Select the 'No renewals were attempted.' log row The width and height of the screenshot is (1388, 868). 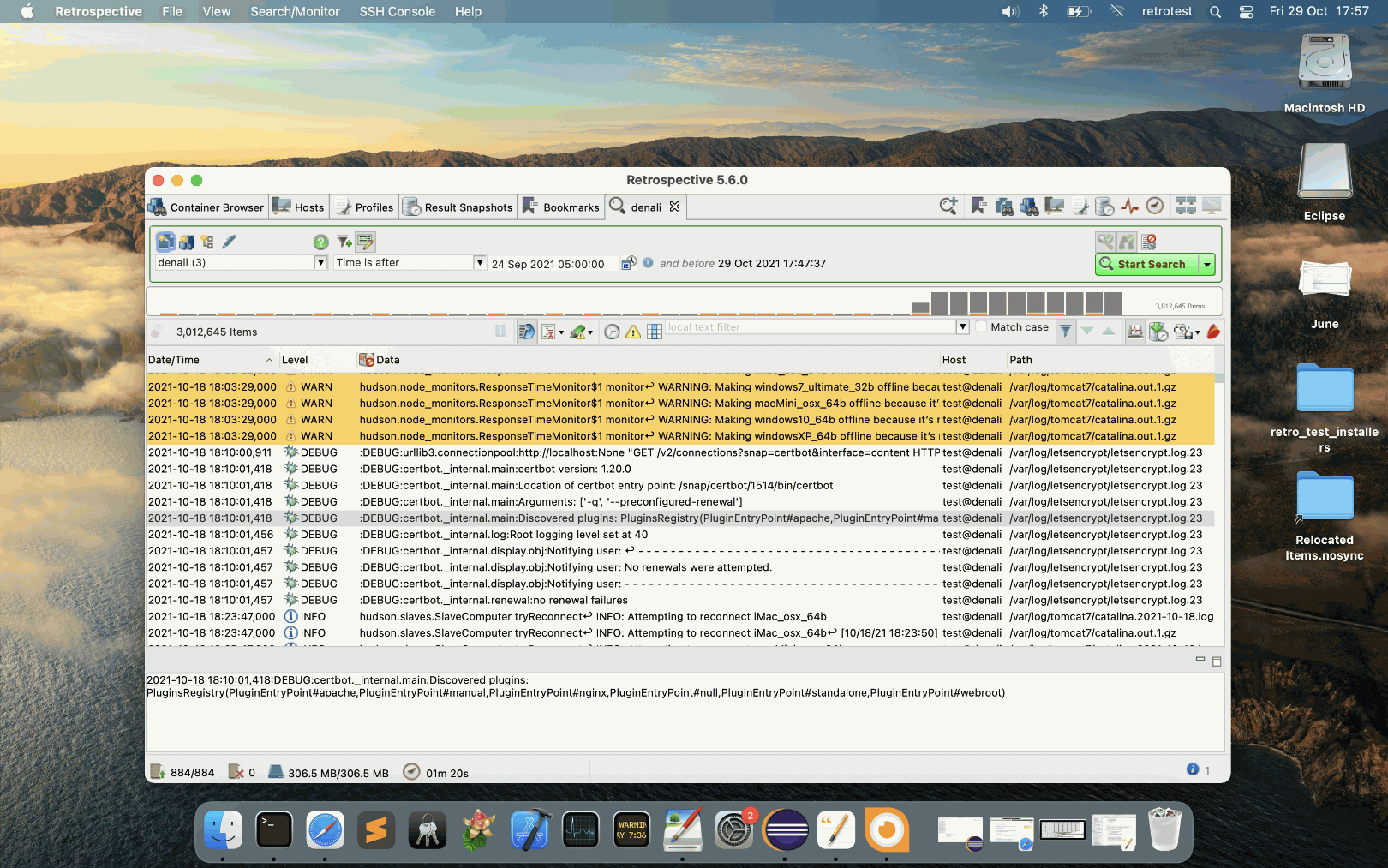click(x=681, y=568)
